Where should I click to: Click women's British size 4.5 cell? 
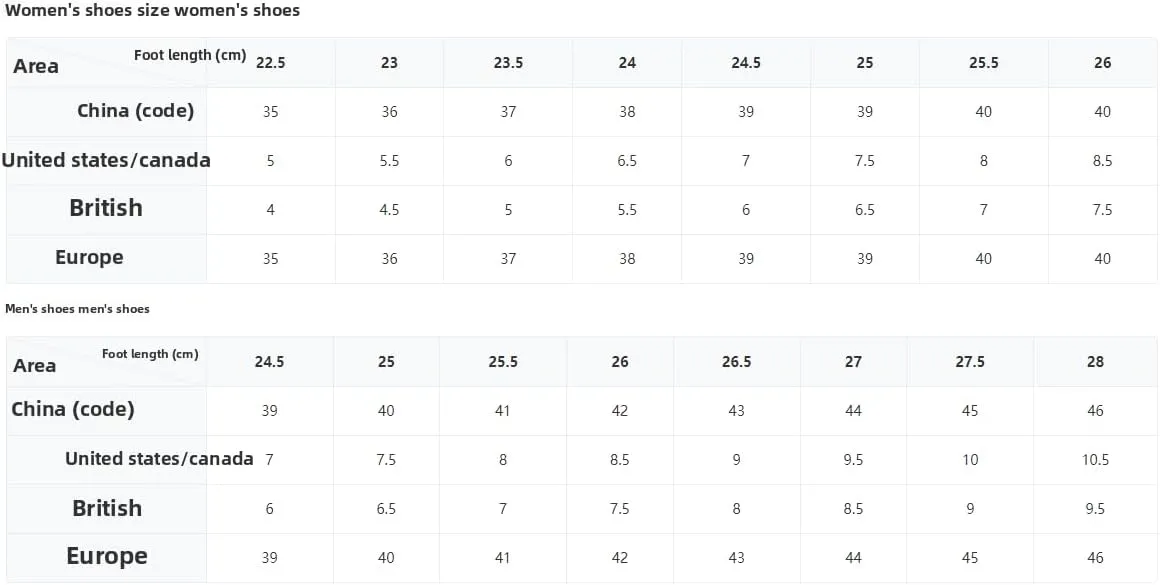389,209
